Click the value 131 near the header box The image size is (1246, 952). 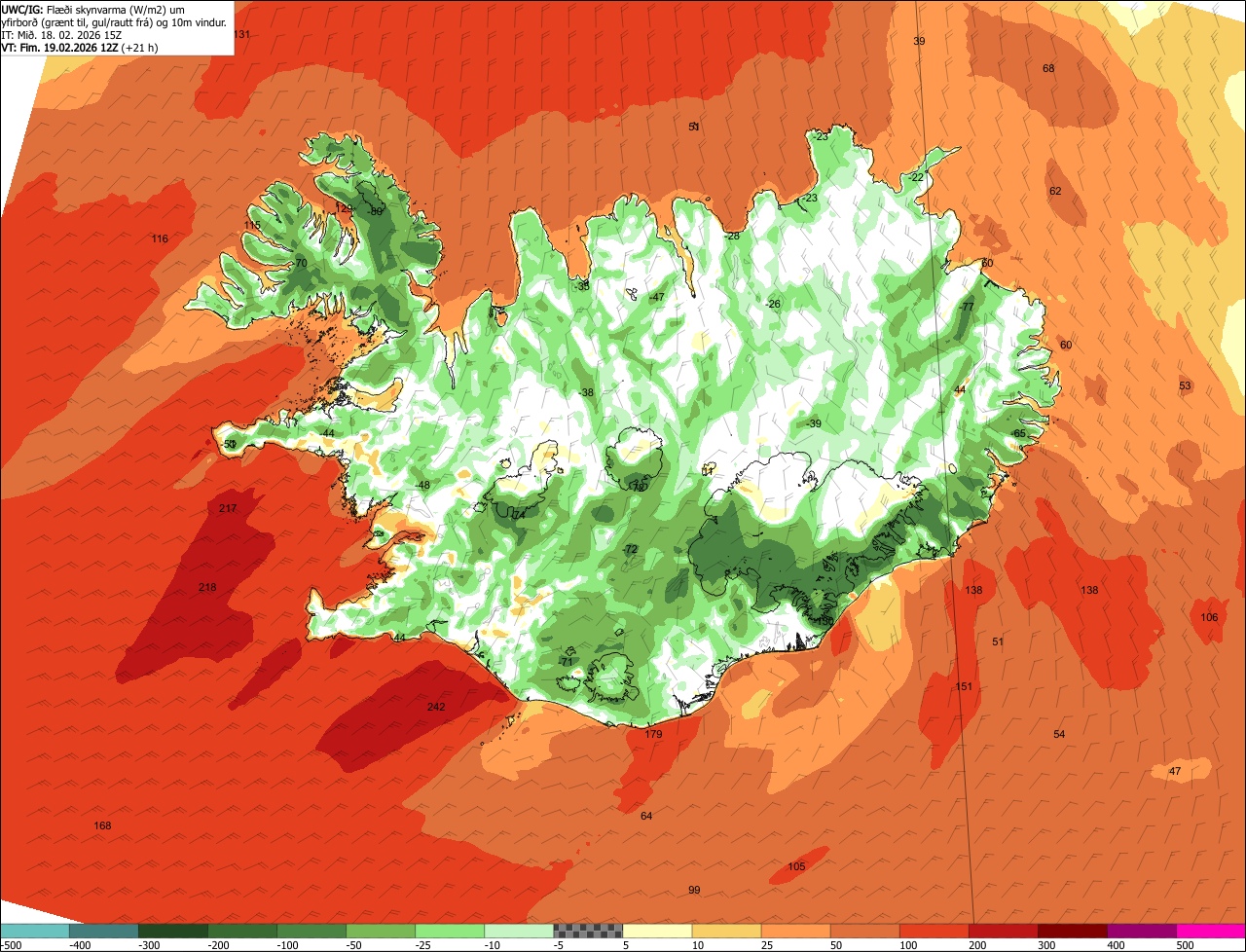(242, 34)
